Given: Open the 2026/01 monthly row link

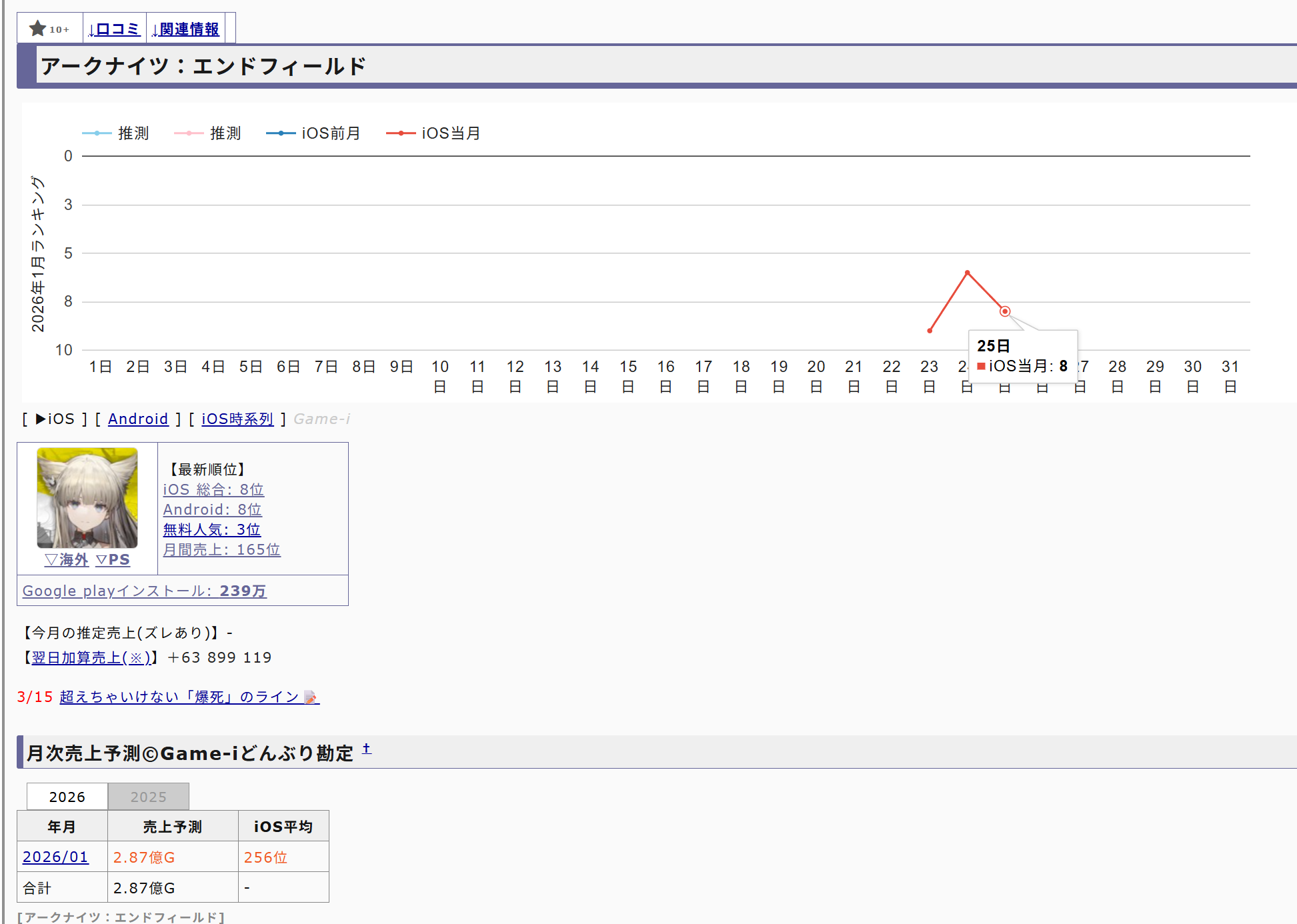Looking at the screenshot, I should pos(55,857).
